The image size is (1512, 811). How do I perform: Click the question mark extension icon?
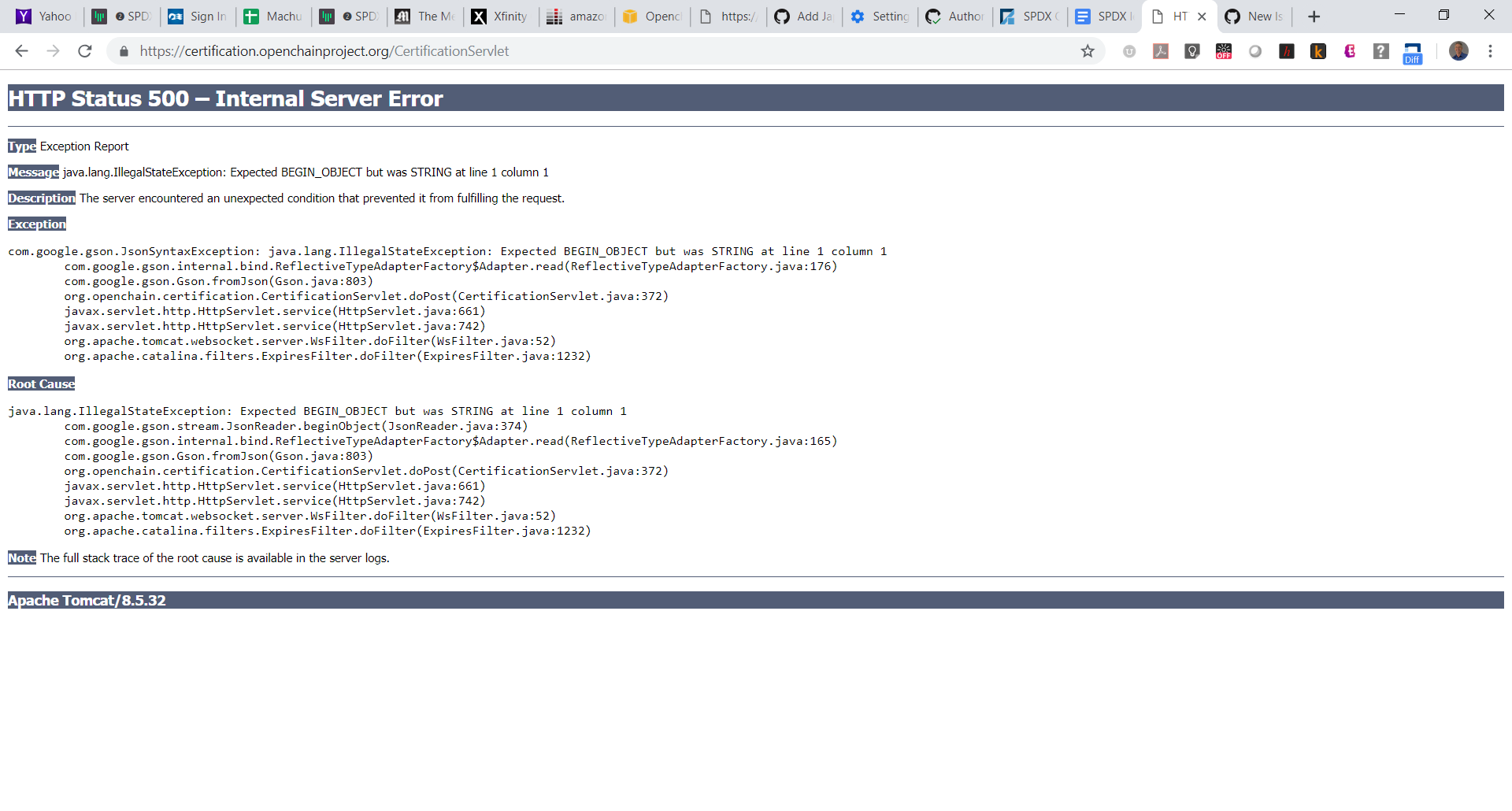click(x=1381, y=51)
